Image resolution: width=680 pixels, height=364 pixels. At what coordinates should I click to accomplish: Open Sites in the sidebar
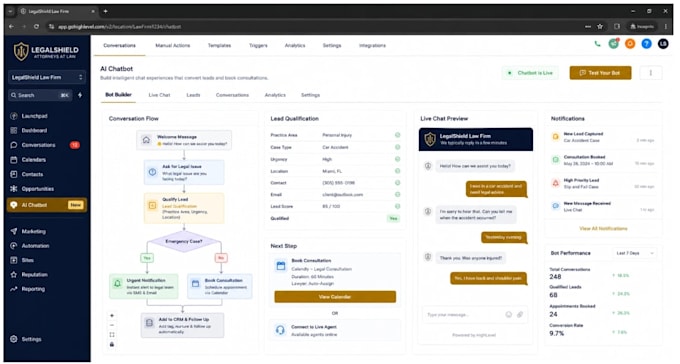pos(23,260)
